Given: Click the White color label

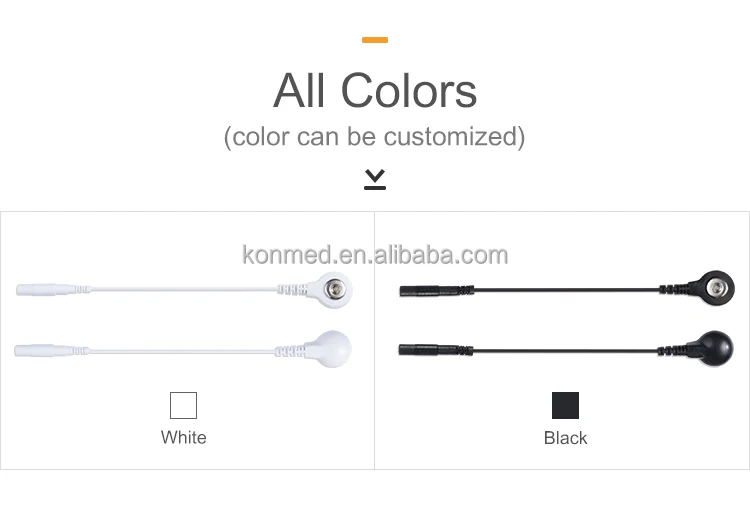Looking at the screenshot, I should [183, 437].
